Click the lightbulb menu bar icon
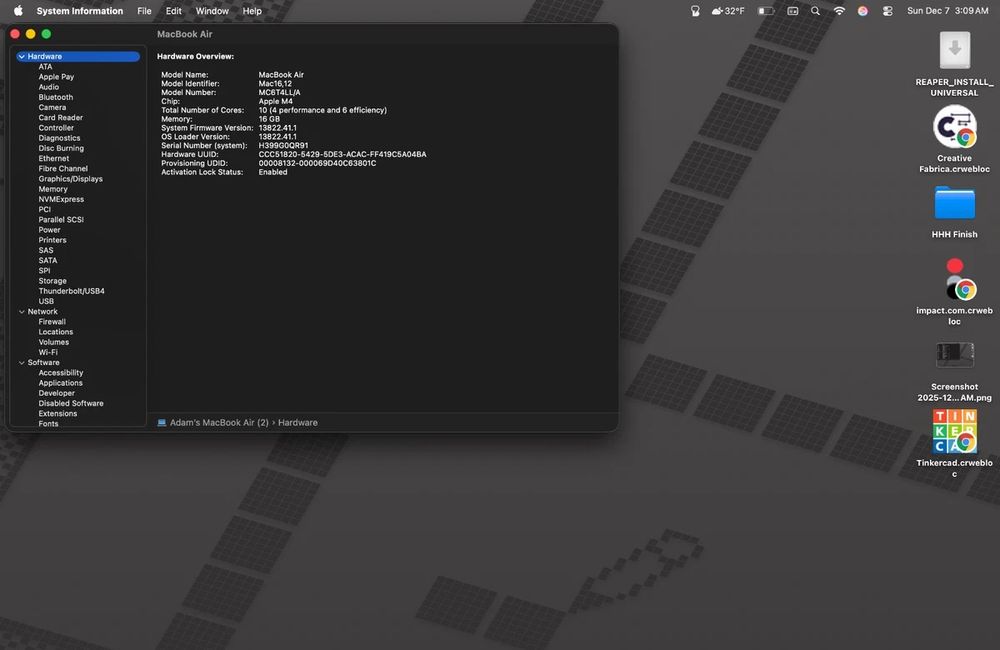Viewport: 1000px width, 650px height. 695,11
